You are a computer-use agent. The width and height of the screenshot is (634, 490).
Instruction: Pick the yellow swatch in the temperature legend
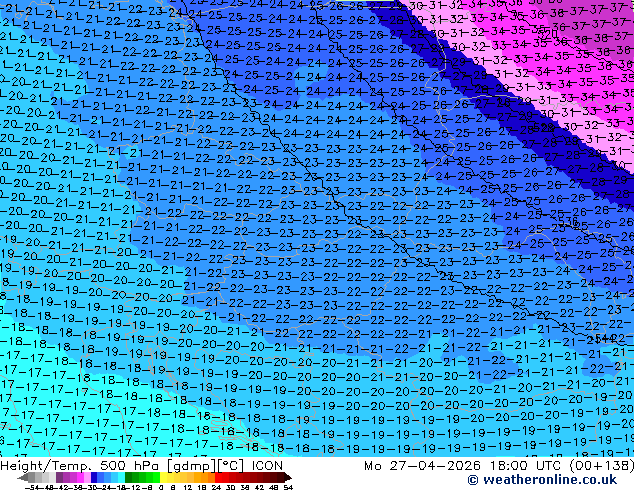[163, 478]
